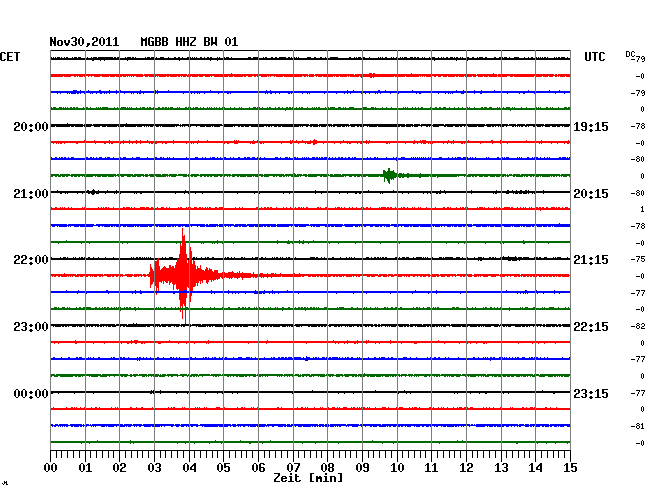650x494 pixels.
Task: Click minute label 10 on time axis
Action: pyautogui.click(x=397, y=467)
